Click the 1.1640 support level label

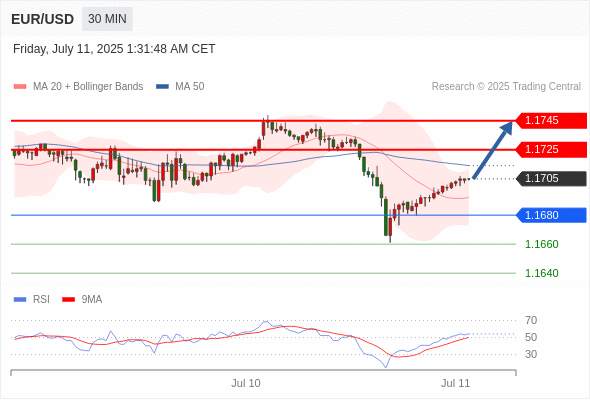point(541,273)
